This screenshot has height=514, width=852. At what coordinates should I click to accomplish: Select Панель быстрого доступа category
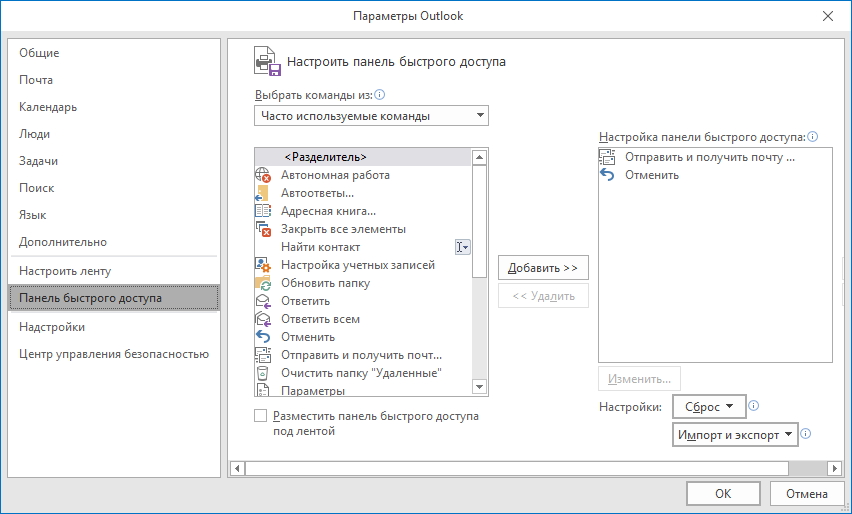pyautogui.click(x=114, y=298)
